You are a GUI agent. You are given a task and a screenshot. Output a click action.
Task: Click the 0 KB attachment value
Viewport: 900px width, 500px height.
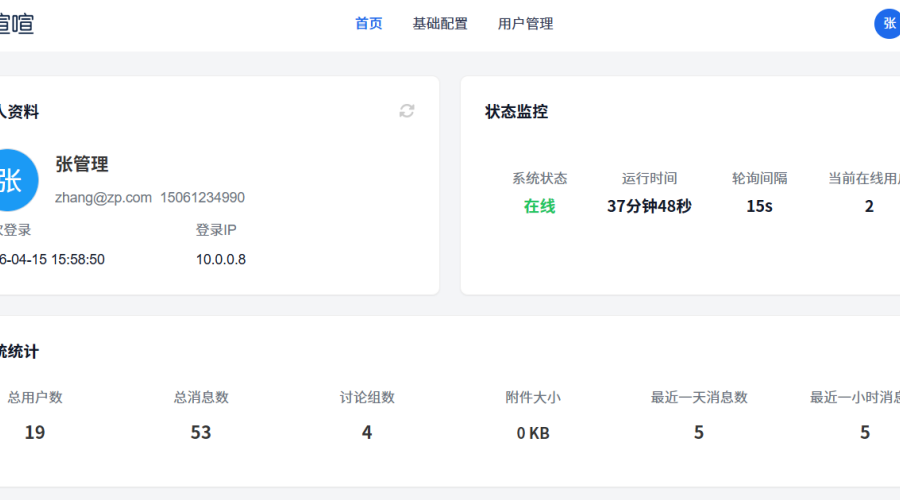(533, 433)
